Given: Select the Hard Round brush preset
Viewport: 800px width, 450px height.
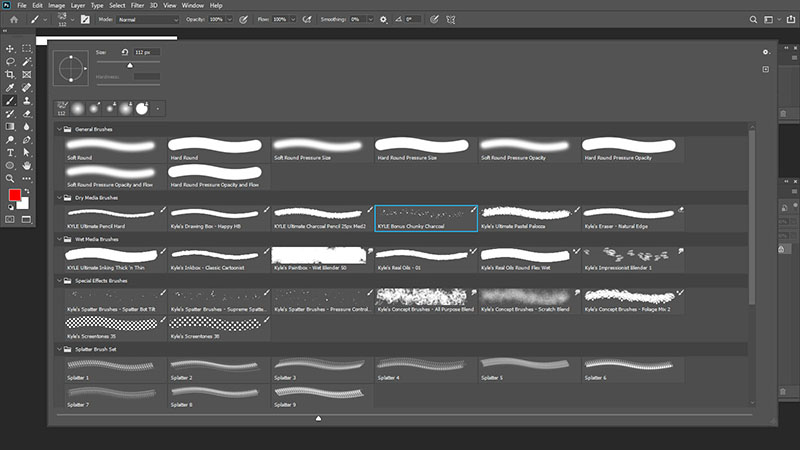Looking at the screenshot, I should [x=219, y=149].
